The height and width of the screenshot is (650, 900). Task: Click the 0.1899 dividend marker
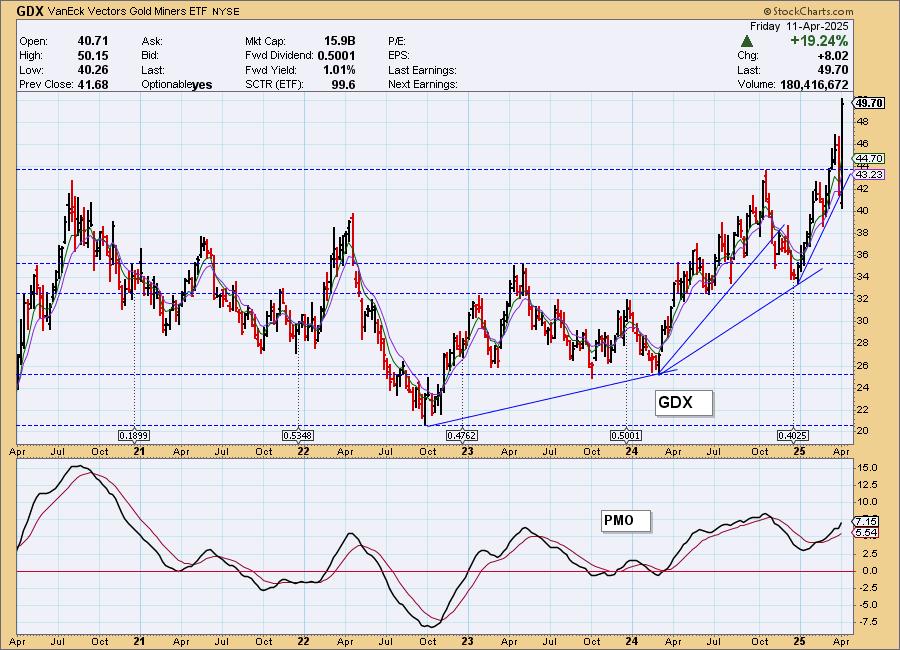click(x=134, y=436)
